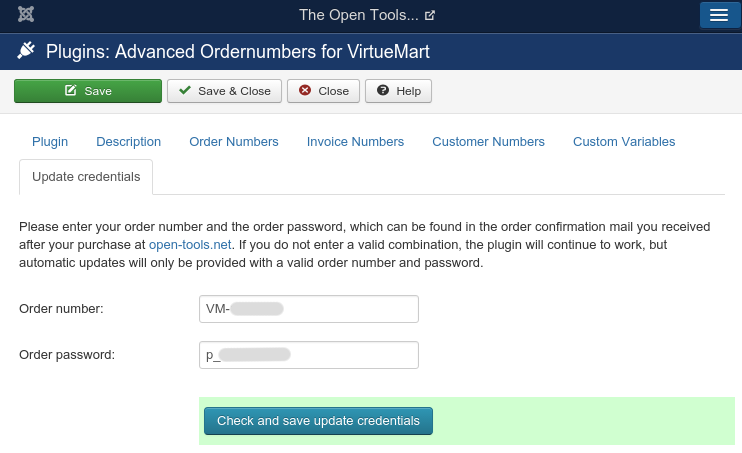Select the Customer Numbers tab
The height and width of the screenshot is (453, 742).
488,142
